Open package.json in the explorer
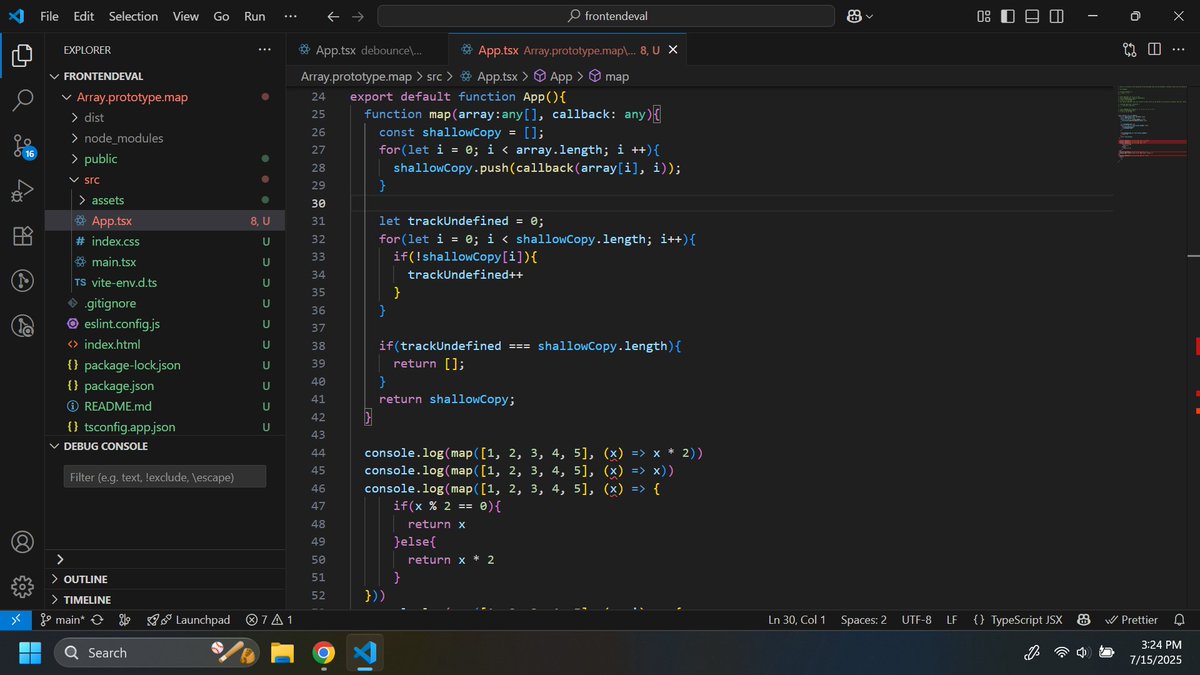Screen dimensions: 1200x675 click(x=119, y=386)
